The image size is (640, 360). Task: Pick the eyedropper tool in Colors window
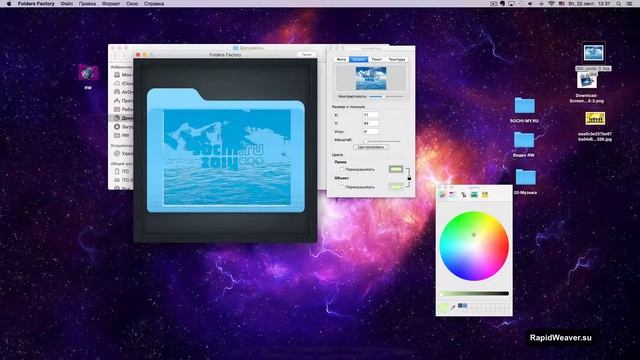point(453,307)
